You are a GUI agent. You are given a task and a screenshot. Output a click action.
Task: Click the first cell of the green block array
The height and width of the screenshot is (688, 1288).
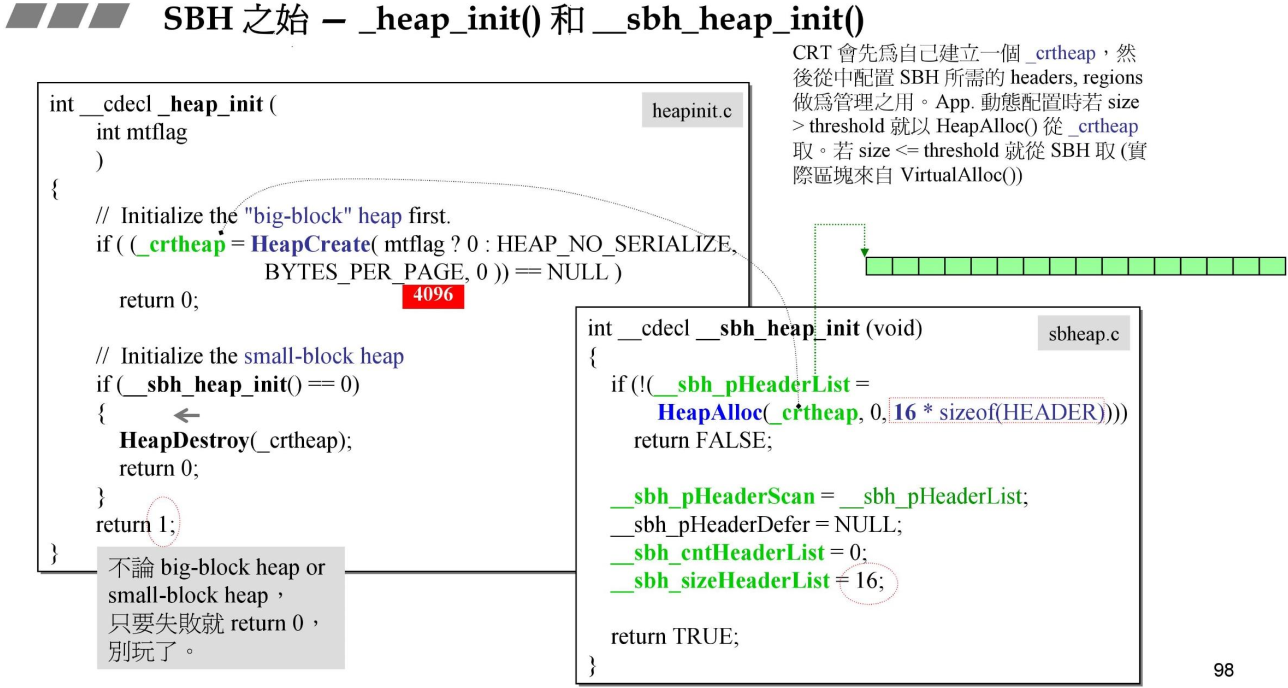click(x=878, y=266)
